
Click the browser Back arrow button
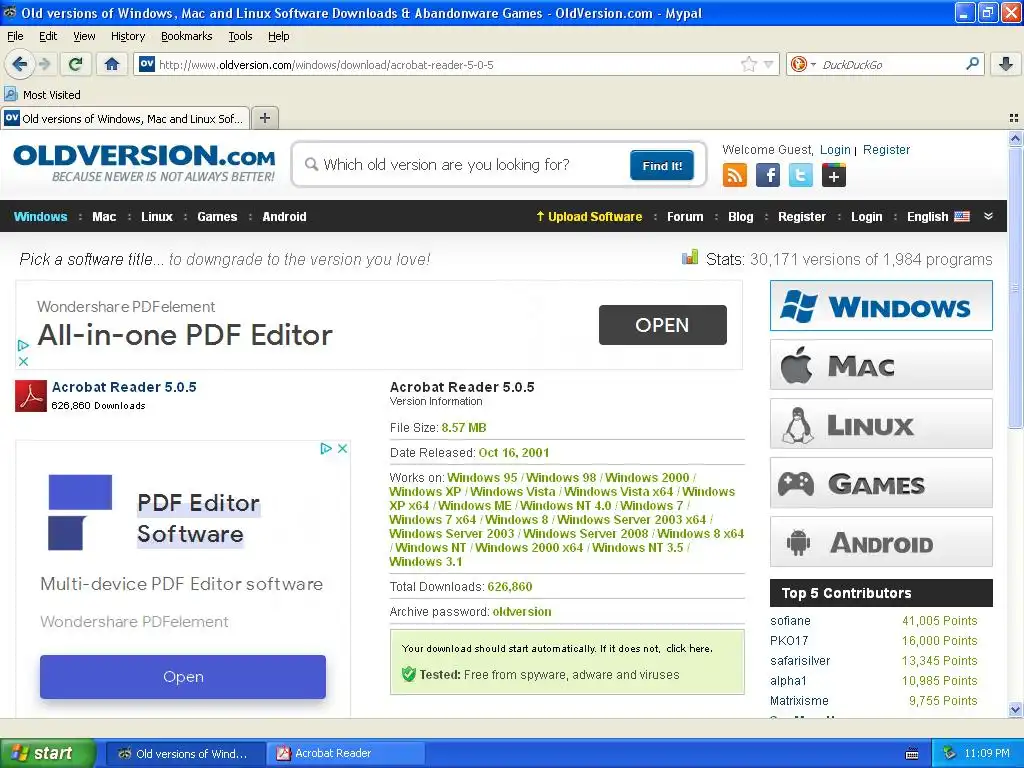[x=20, y=64]
